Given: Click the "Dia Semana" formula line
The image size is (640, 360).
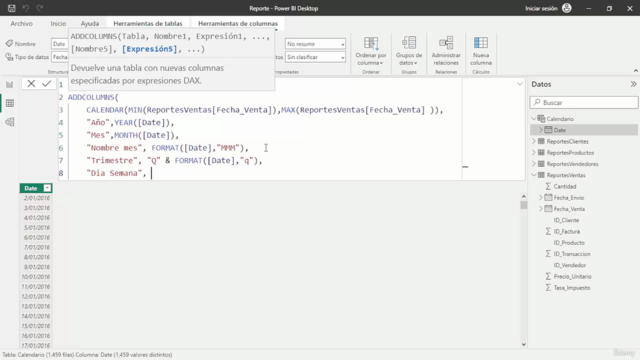Looking at the screenshot, I should [116, 173].
